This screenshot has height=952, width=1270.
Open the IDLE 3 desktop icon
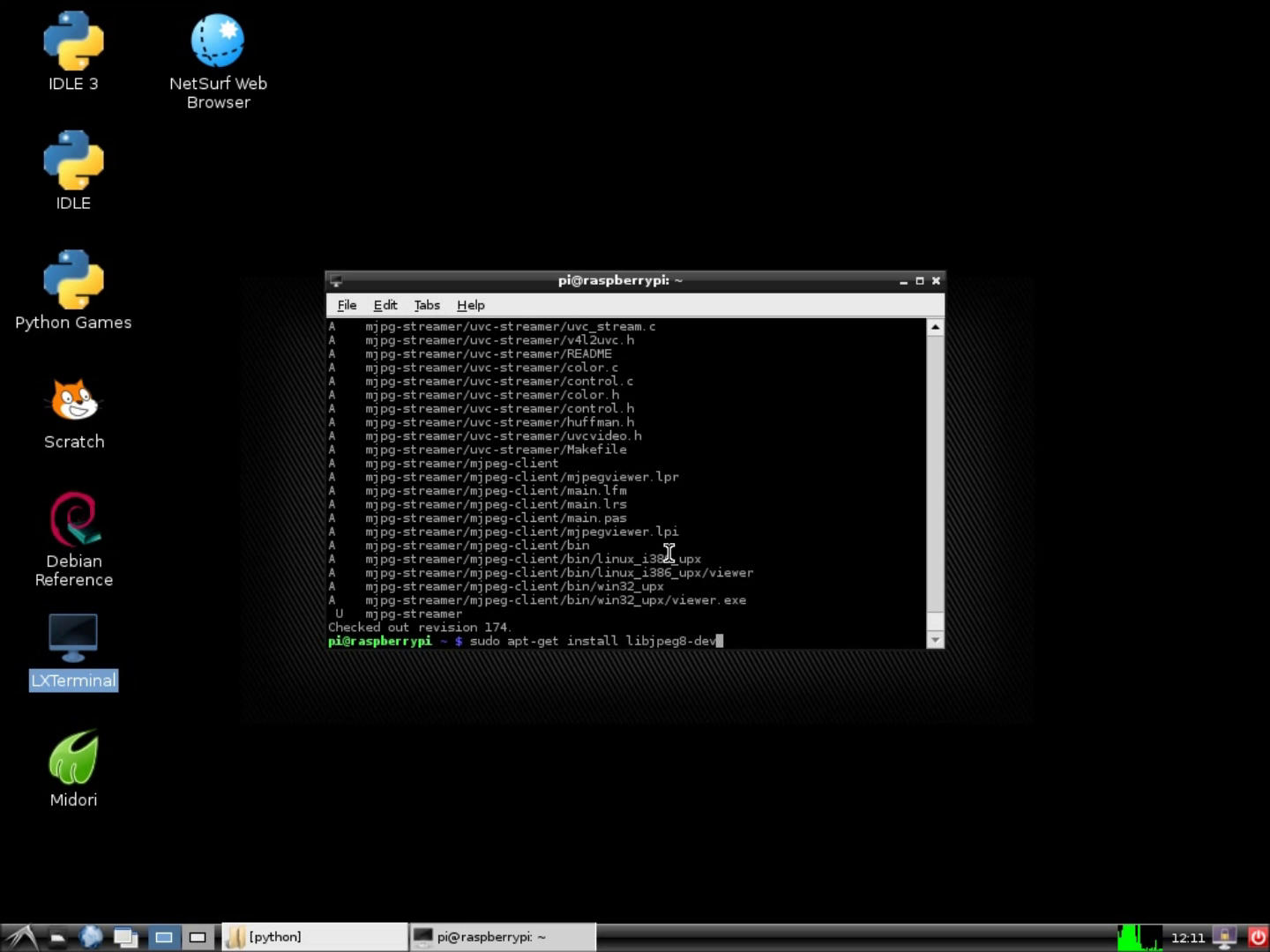pos(73,51)
